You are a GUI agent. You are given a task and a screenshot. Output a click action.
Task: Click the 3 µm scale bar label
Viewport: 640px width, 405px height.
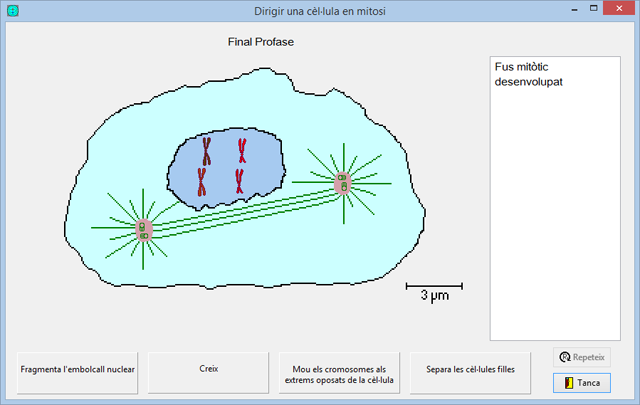coord(435,295)
